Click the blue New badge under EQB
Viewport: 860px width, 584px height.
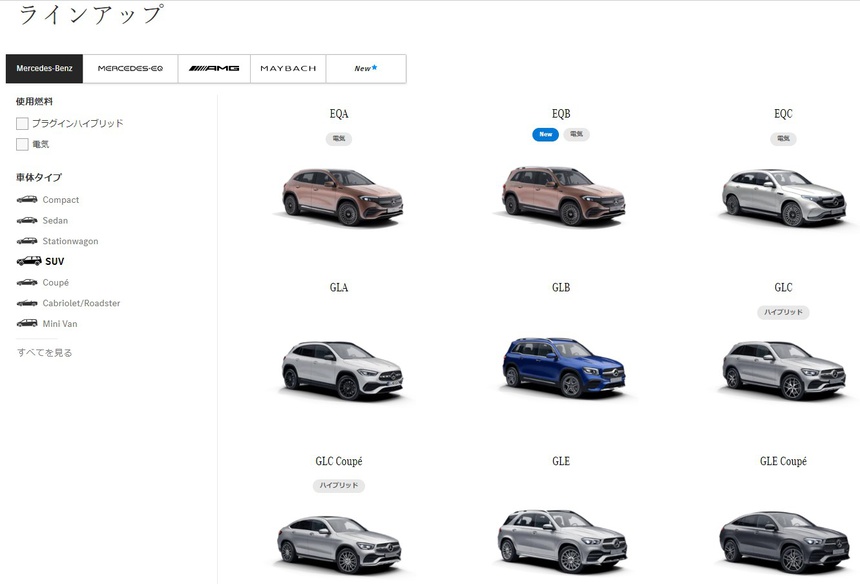click(x=546, y=134)
